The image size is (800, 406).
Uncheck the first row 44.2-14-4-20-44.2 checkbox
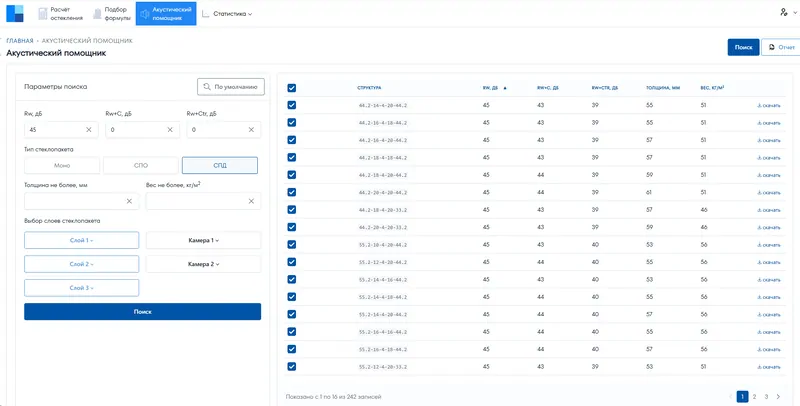pos(292,105)
